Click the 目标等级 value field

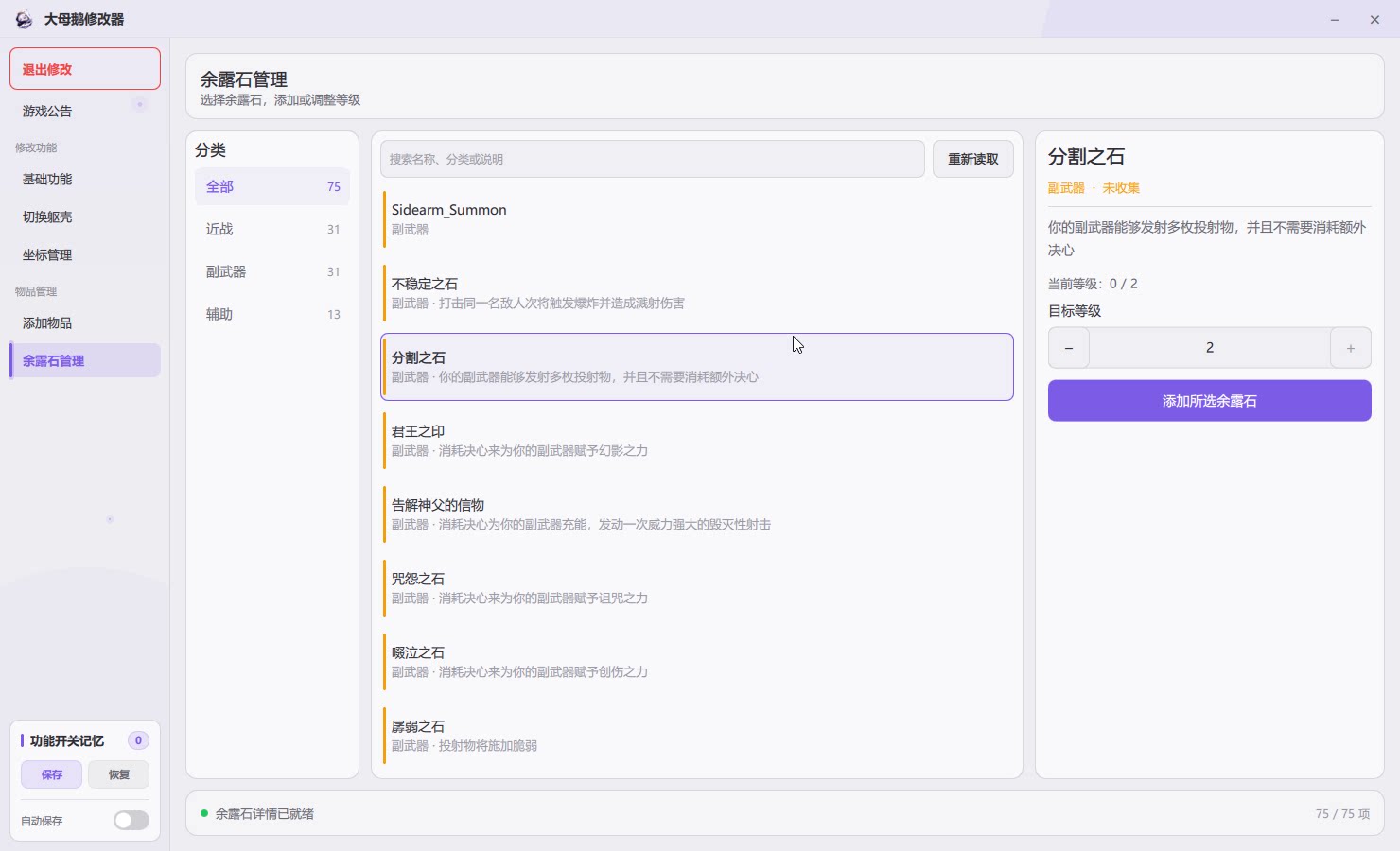click(1210, 348)
